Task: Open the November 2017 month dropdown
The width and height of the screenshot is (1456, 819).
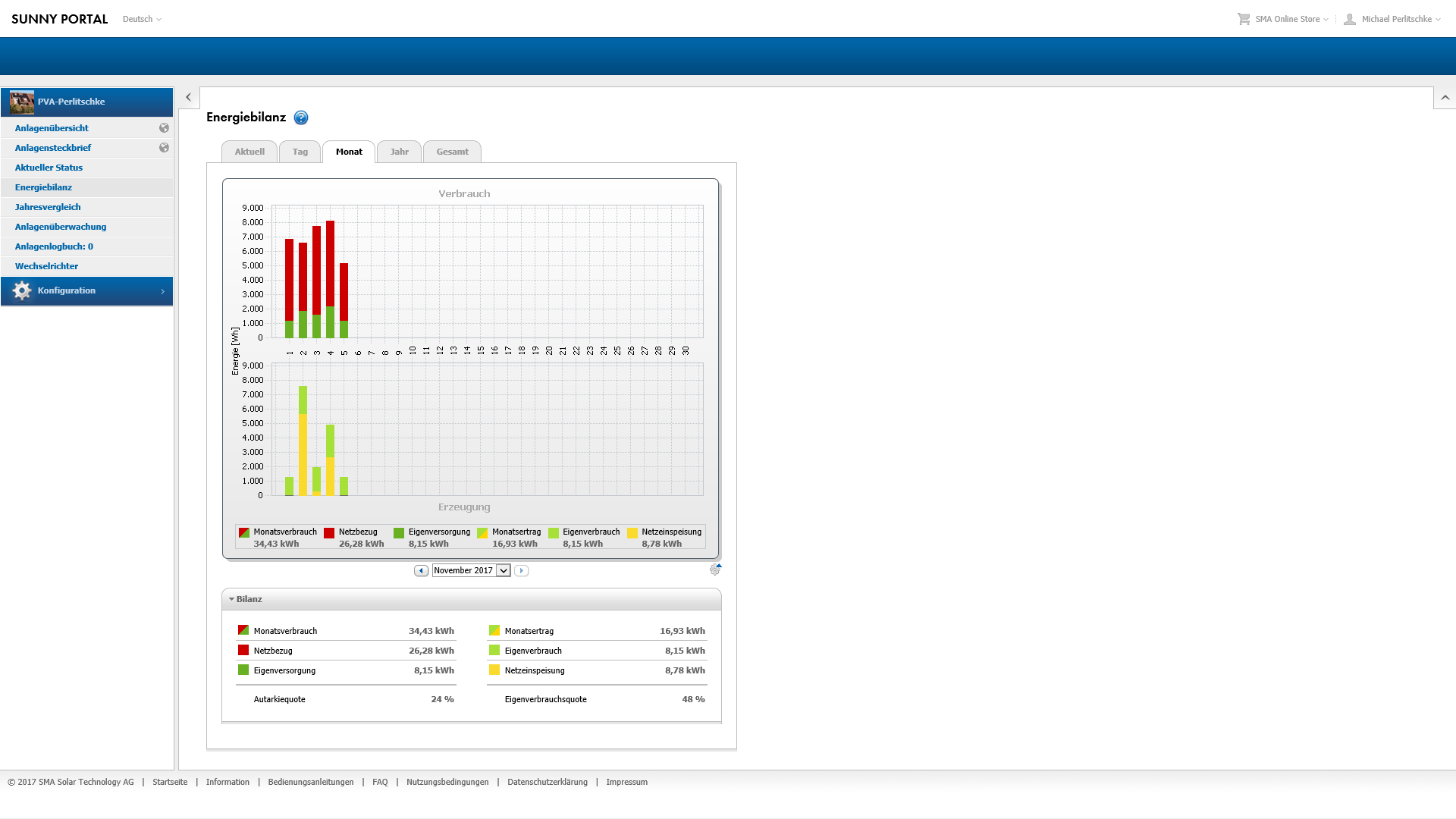Action: tap(503, 571)
